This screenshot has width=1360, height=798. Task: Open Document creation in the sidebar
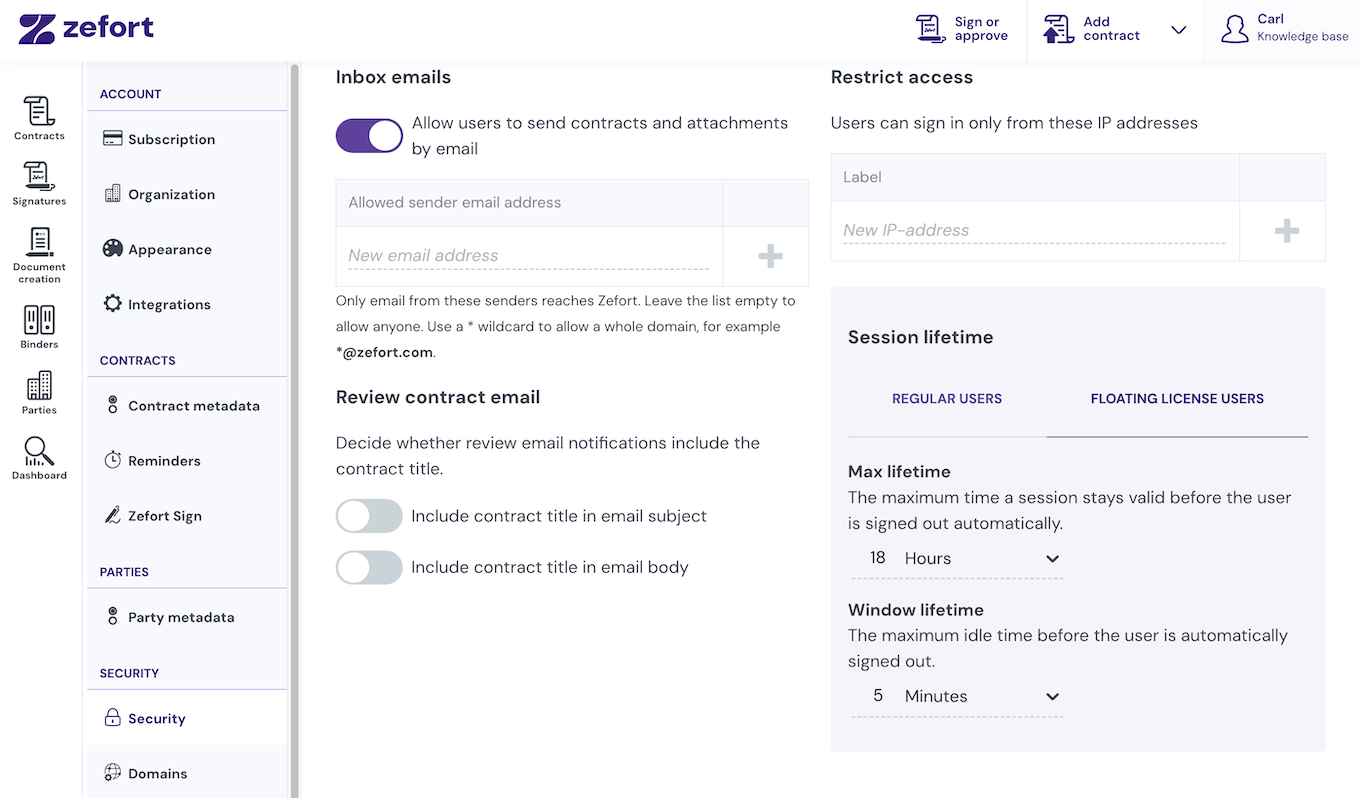point(39,255)
